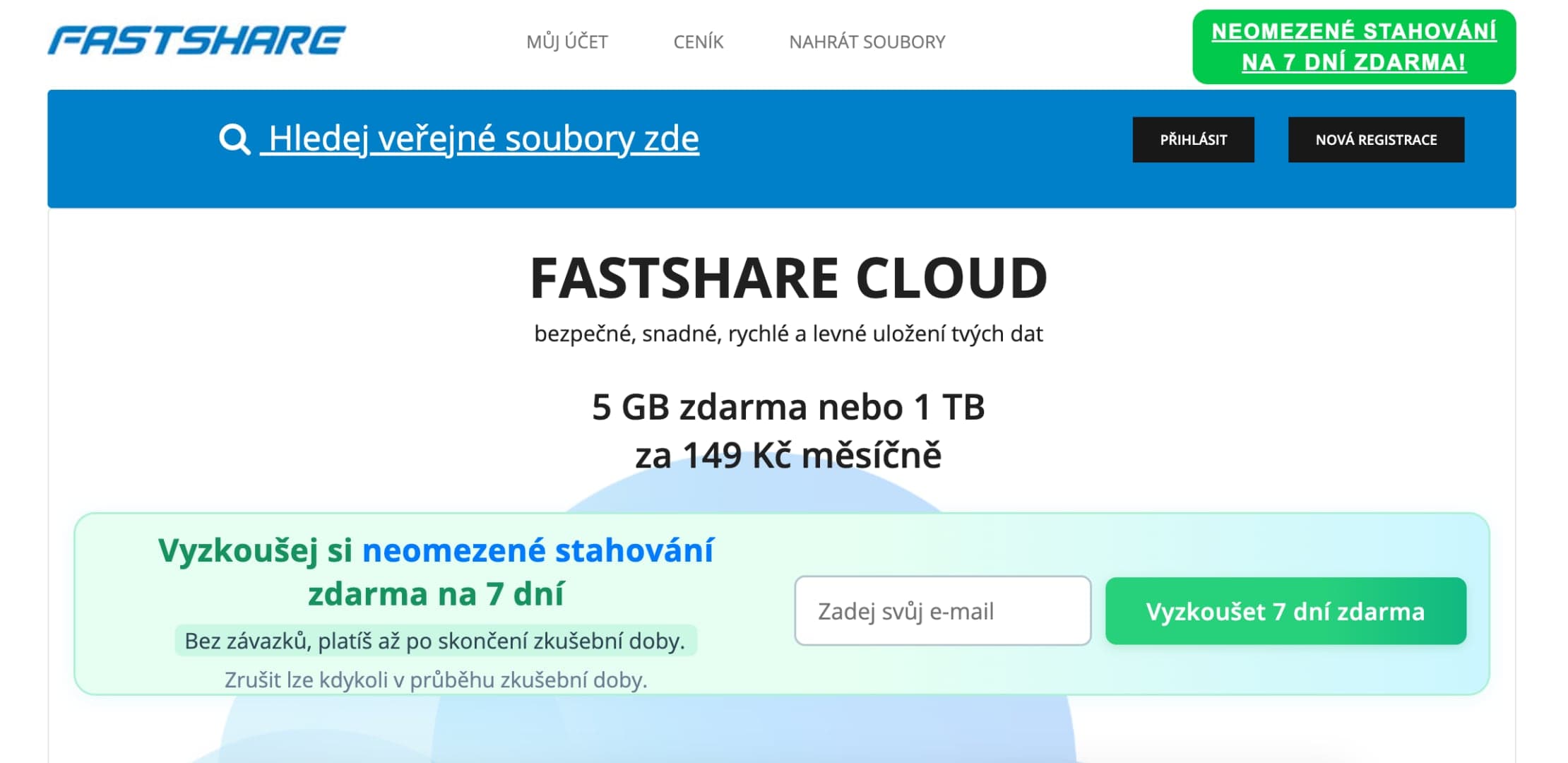Click the FASTSHARE CLOUD heading
1568x763 pixels.
tap(788, 278)
